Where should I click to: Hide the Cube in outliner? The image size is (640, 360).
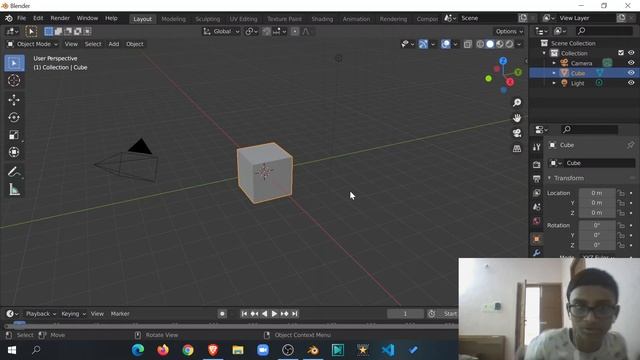(631, 73)
